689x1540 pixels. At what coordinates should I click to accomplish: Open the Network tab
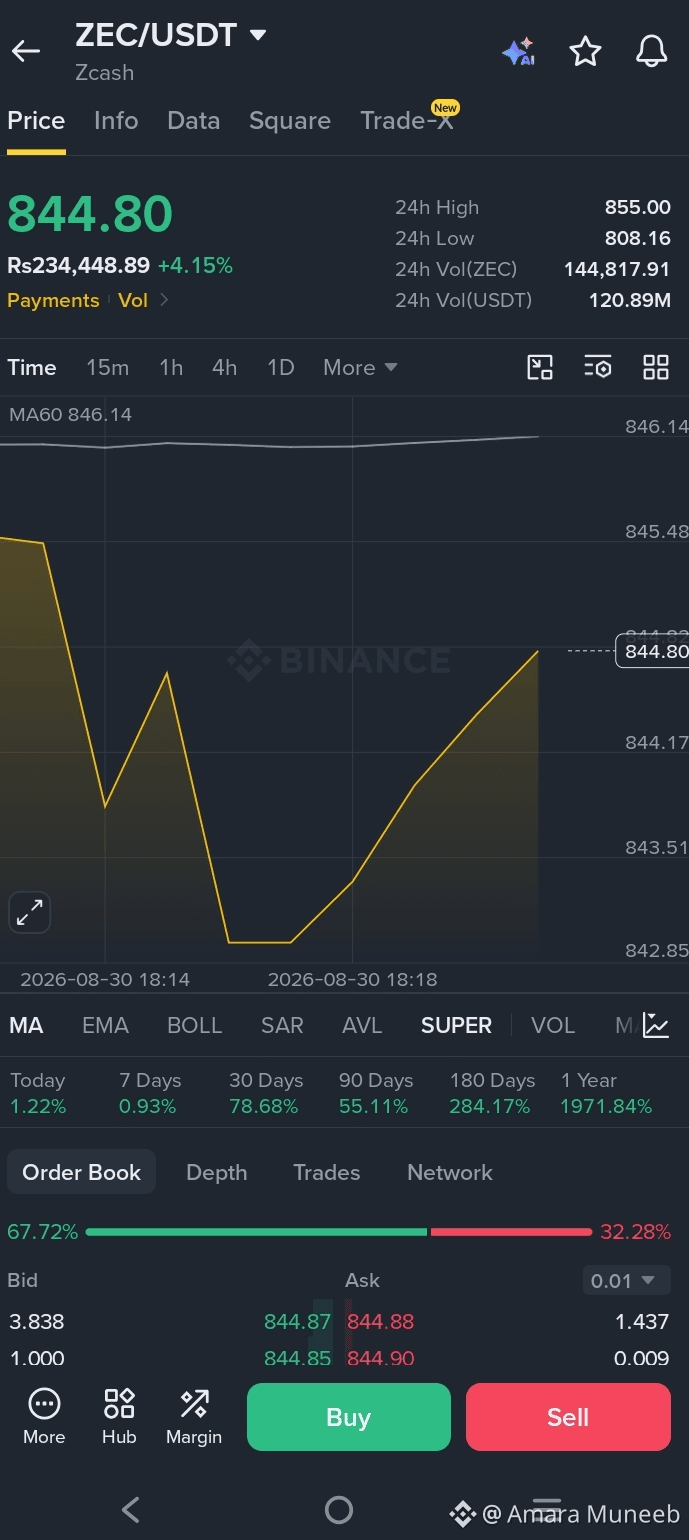[450, 1172]
